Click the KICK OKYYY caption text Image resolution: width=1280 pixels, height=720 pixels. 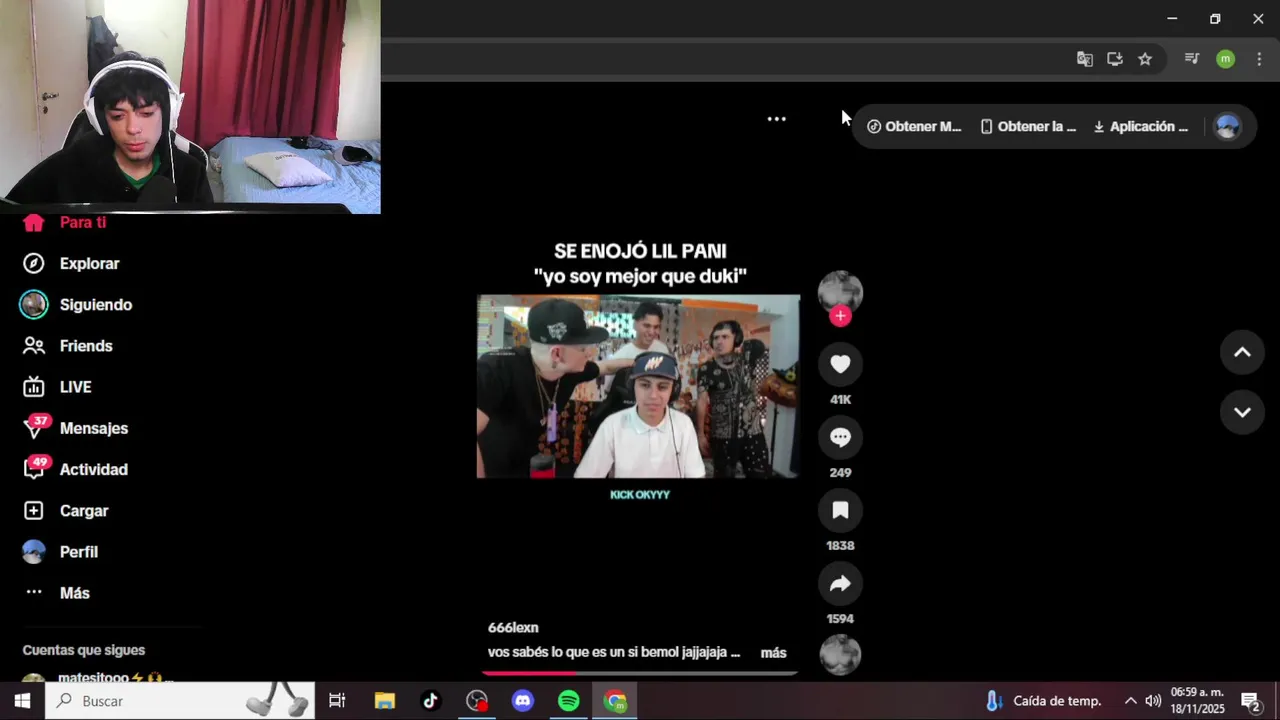coord(640,495)
